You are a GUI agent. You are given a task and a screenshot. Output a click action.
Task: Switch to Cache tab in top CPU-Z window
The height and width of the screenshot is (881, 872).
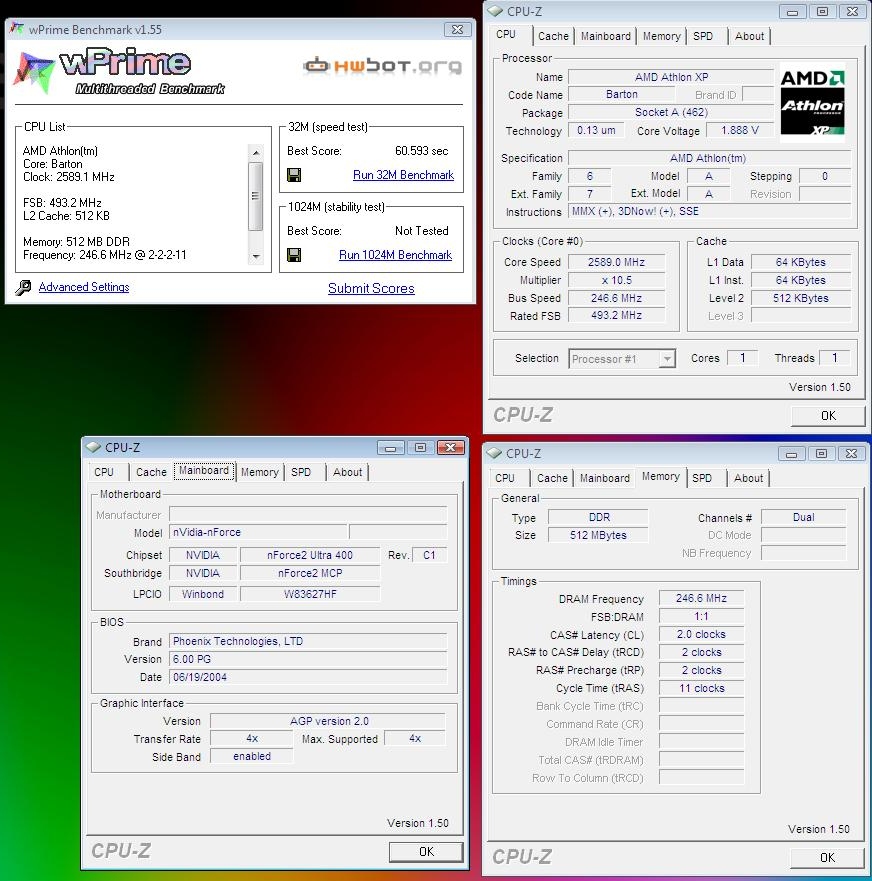click(553, 36)
